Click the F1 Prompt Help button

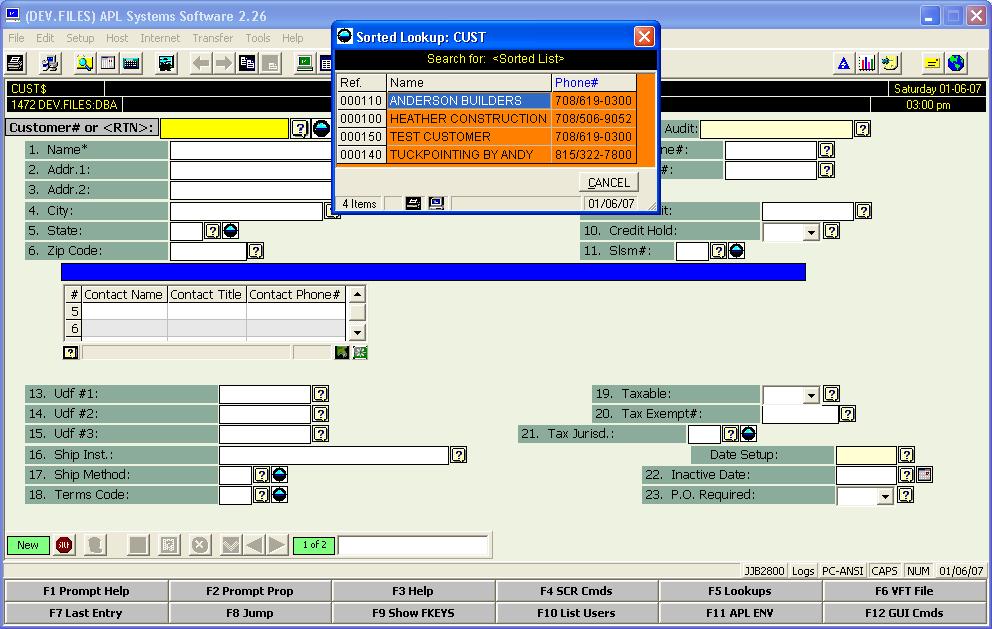[86, 591]
